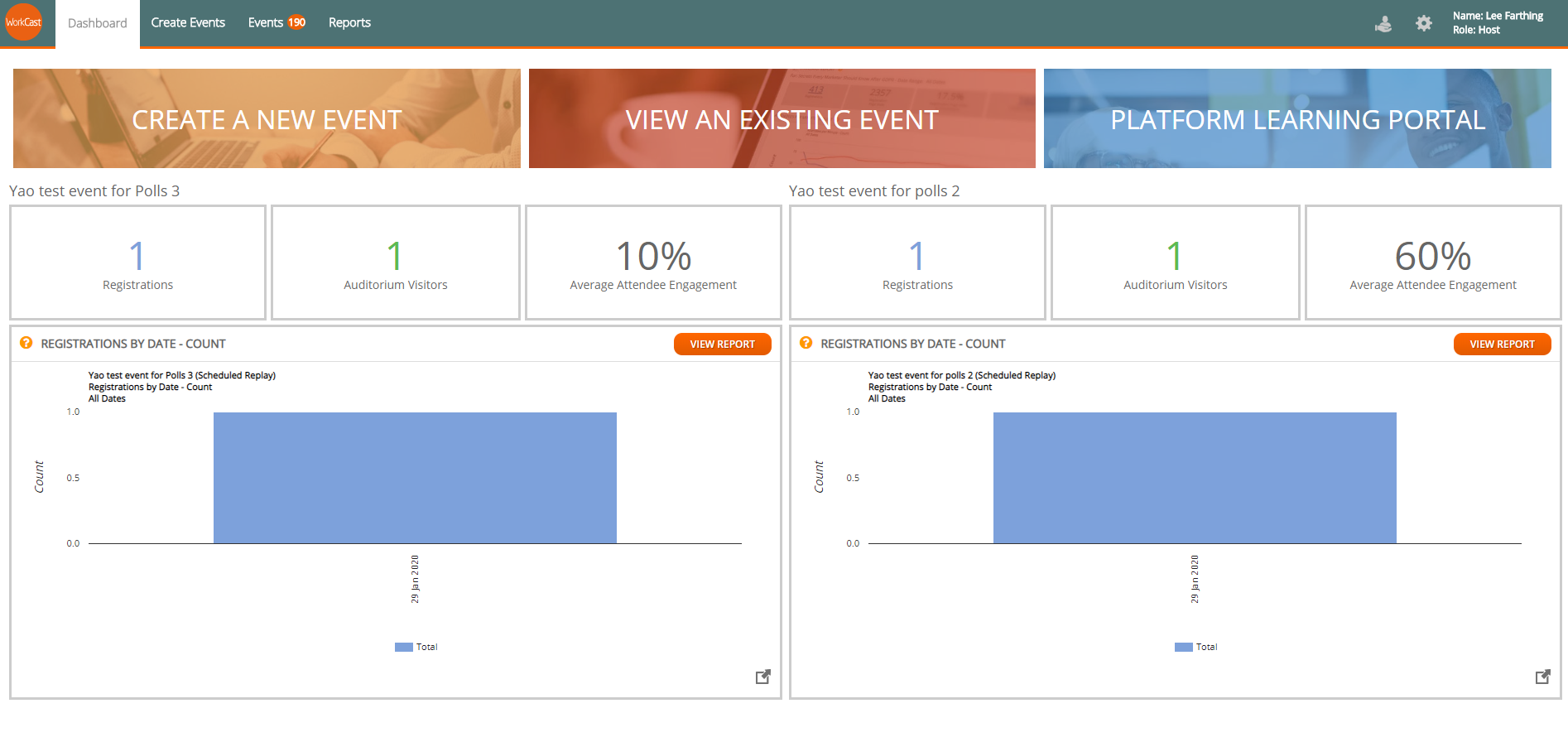The image size is (1568, 742).
Task: Click 'Yao test event for Polls 3 (Scheduled Replay)' chart title
Action: 182,375
